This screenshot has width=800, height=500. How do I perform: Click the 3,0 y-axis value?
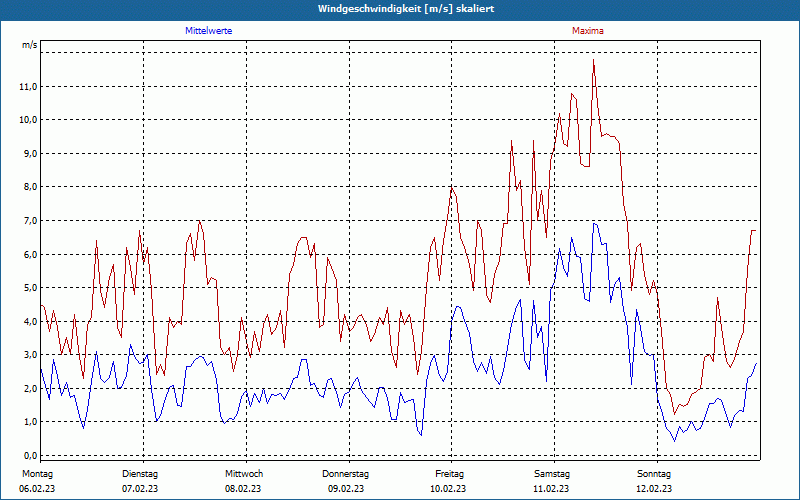click(x=30, y=355)
